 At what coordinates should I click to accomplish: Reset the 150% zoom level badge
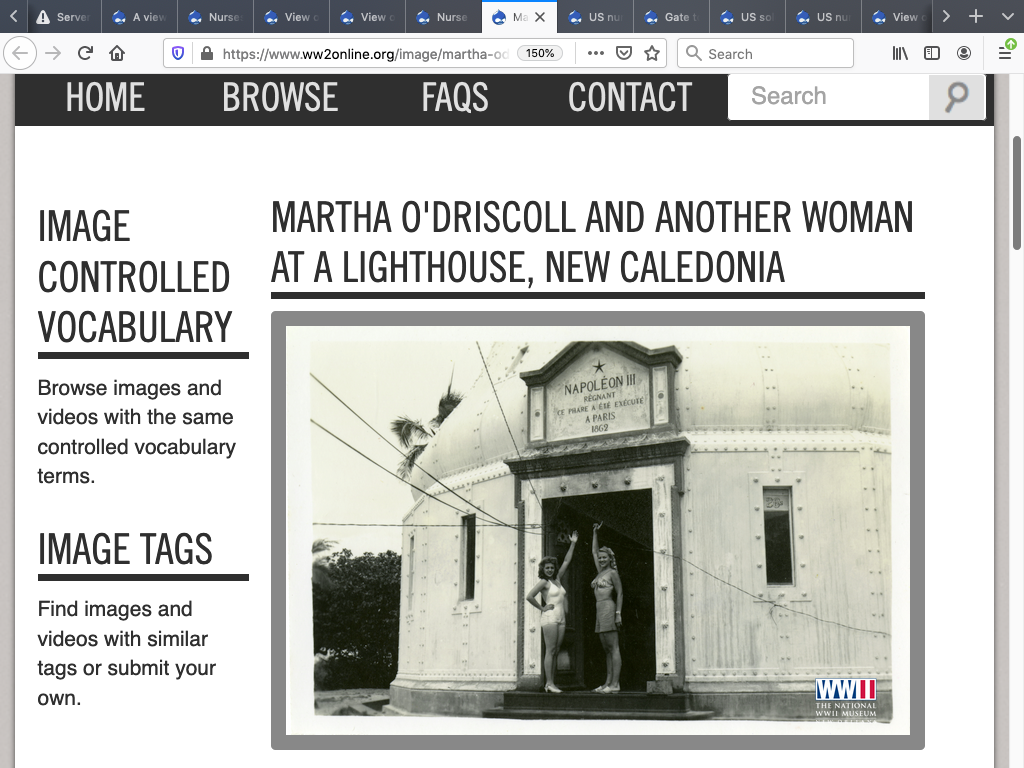point(541,54)
